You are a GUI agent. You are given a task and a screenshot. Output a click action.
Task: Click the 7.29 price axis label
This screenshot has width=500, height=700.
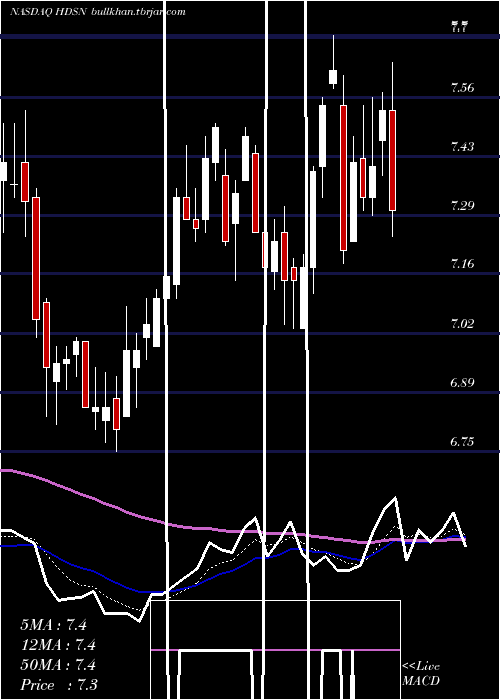point(462,206)
